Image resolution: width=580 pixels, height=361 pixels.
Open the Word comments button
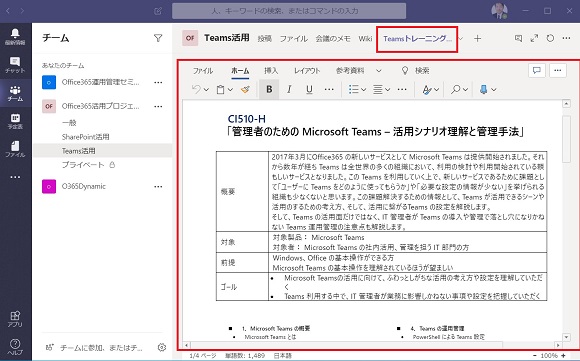click(537, 70)
